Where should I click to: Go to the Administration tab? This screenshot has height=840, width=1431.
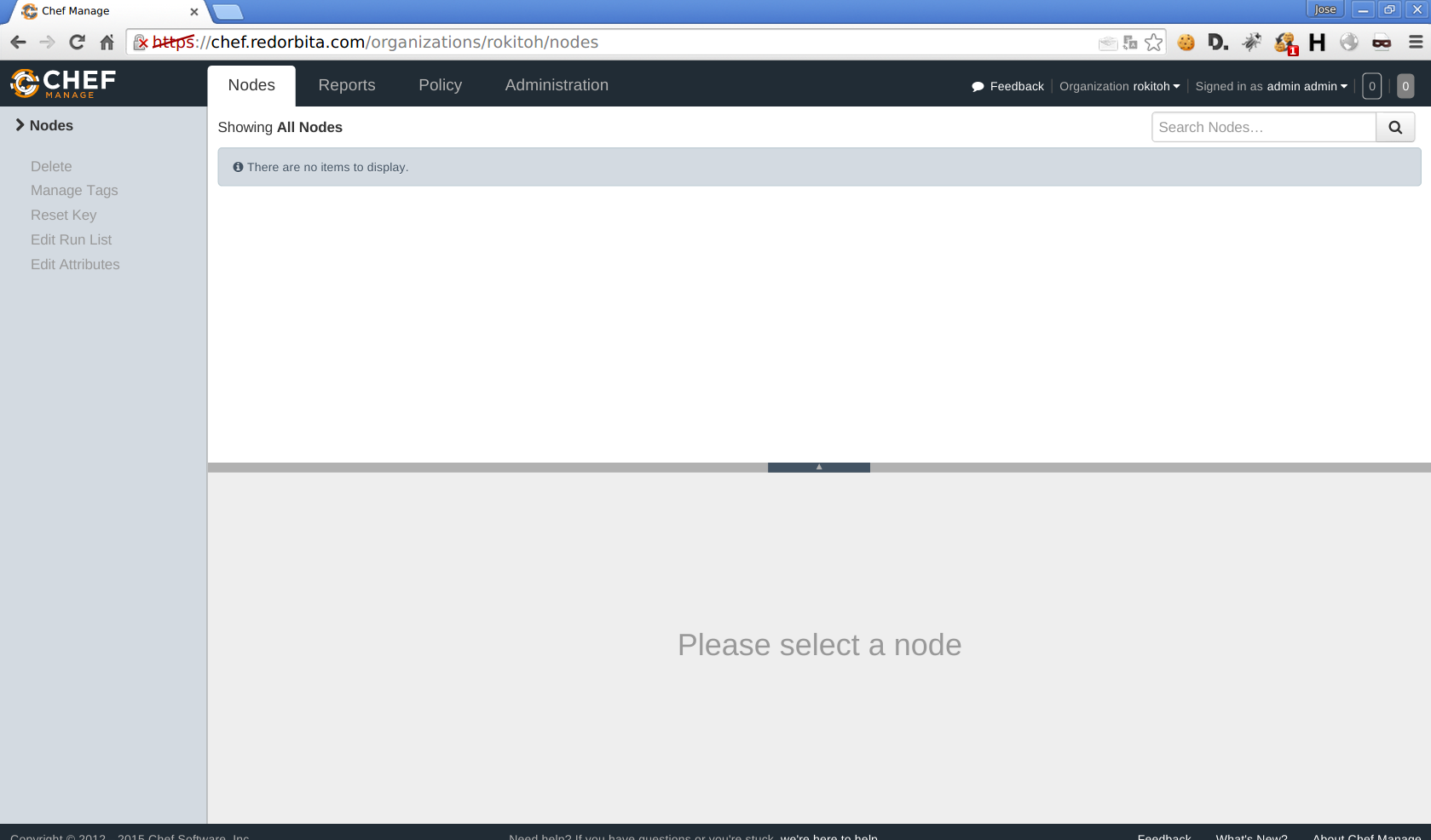557,85
